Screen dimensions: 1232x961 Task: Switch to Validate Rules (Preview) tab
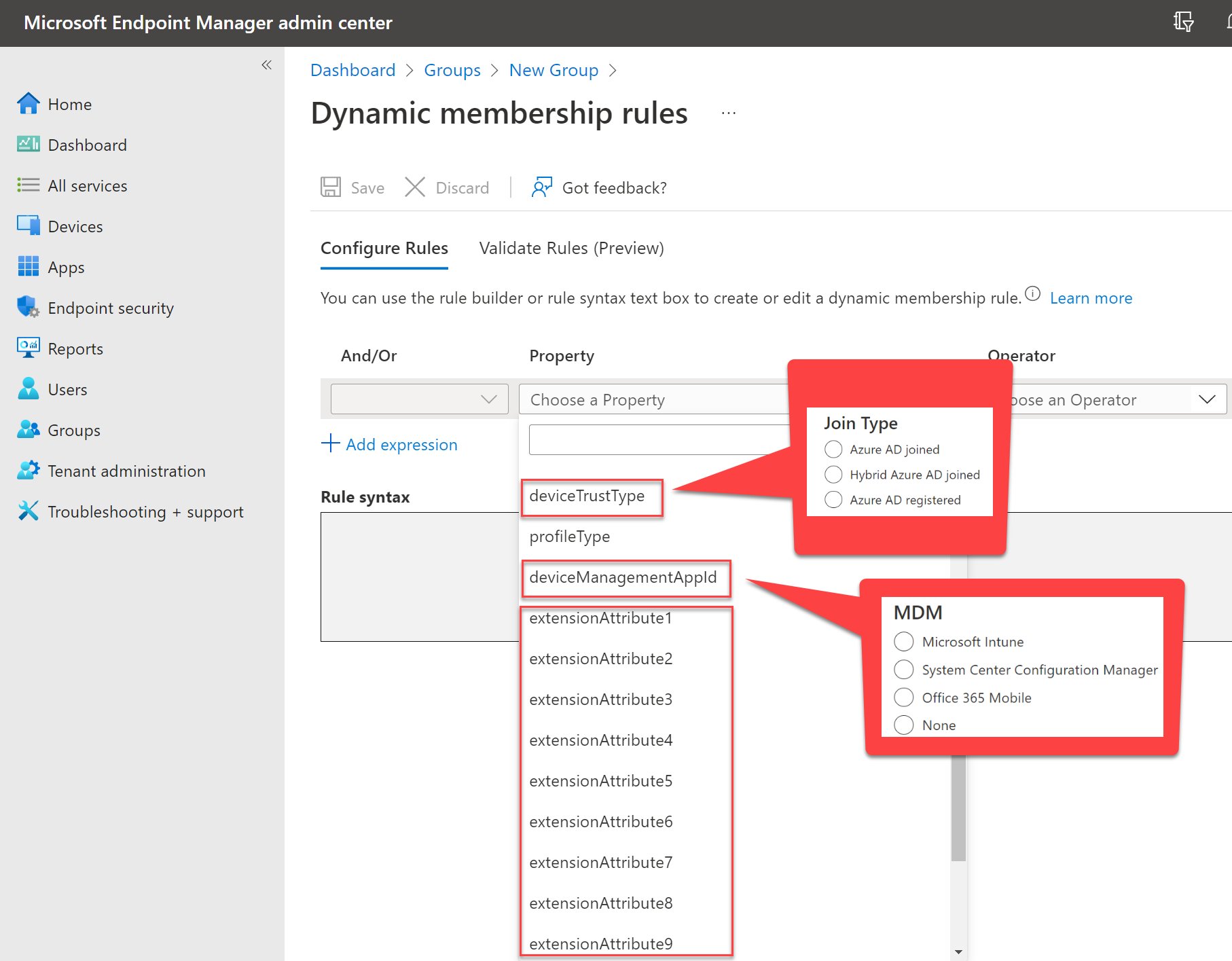pos(571,249)
